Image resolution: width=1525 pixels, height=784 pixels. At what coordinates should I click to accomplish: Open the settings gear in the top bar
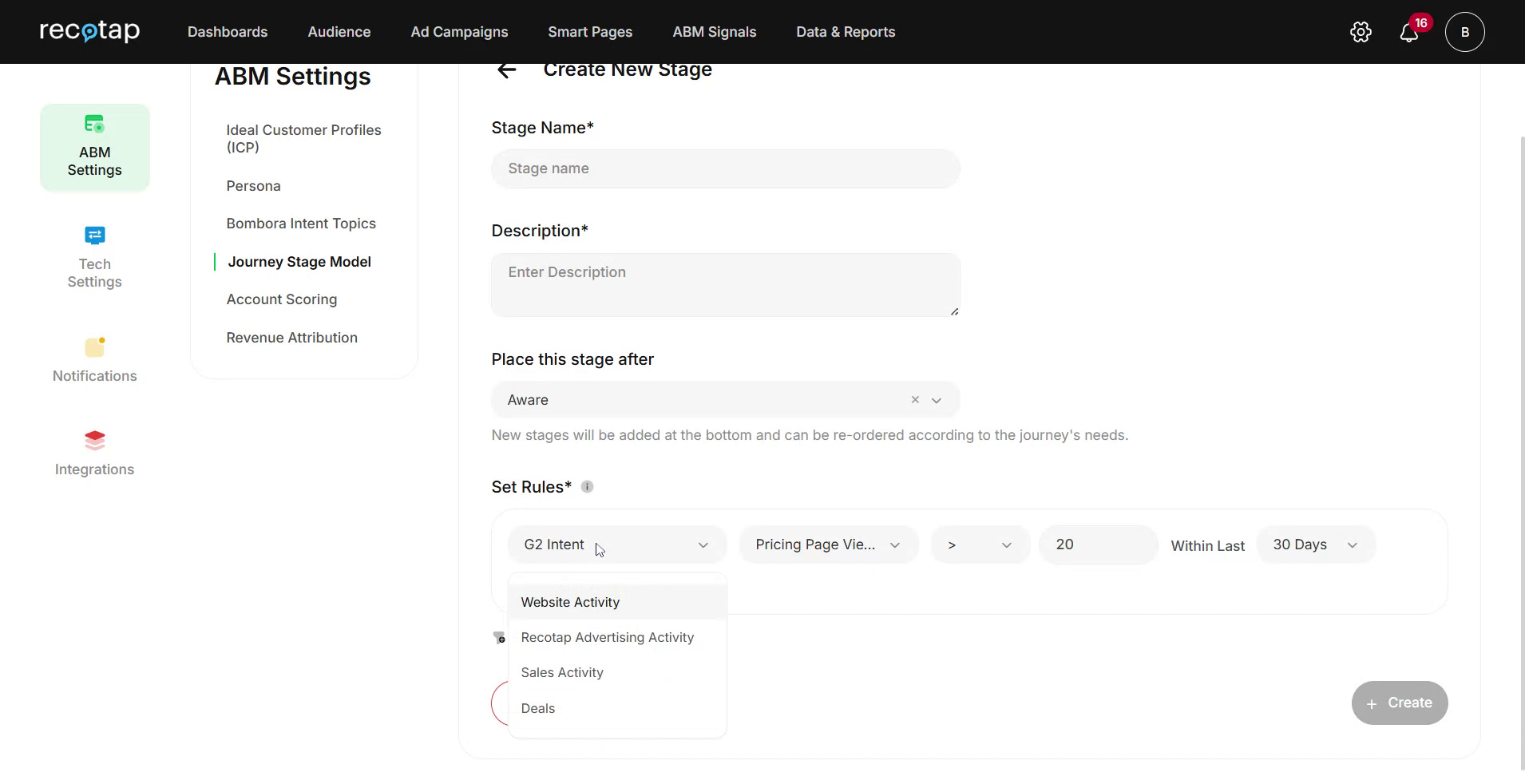click(x=1361, y=31)
